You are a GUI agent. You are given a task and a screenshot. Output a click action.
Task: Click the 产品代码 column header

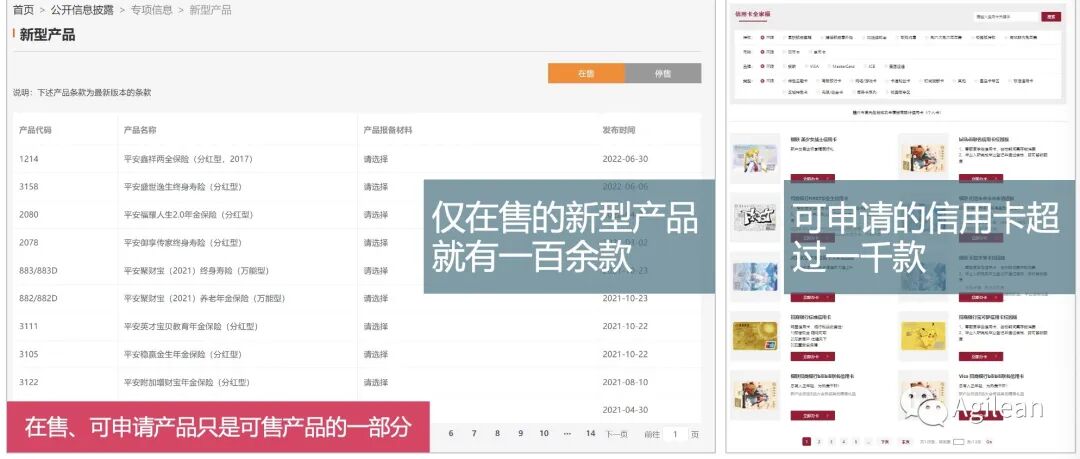pos(35,130)
